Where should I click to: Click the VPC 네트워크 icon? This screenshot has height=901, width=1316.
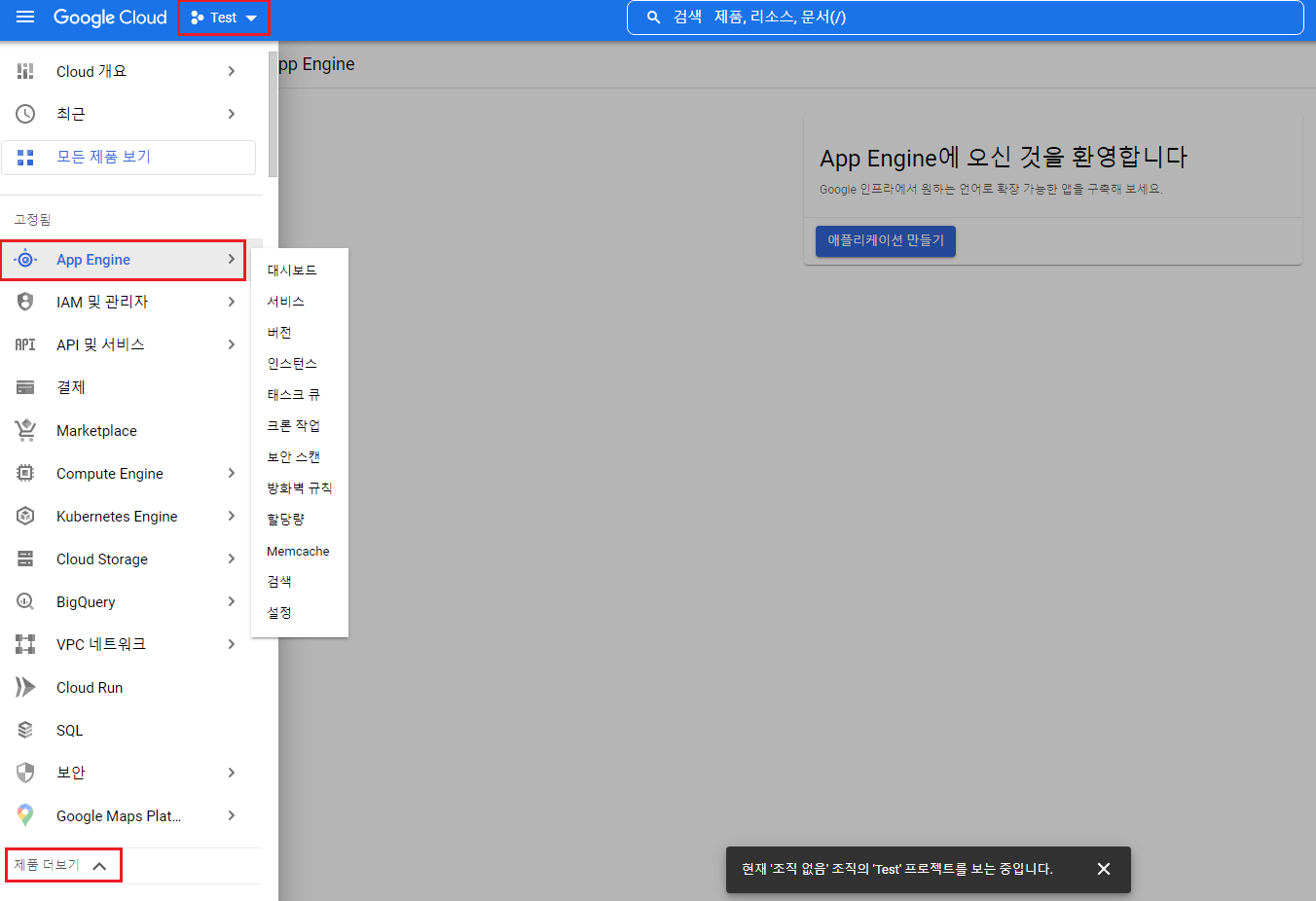(x=25, y=644)
